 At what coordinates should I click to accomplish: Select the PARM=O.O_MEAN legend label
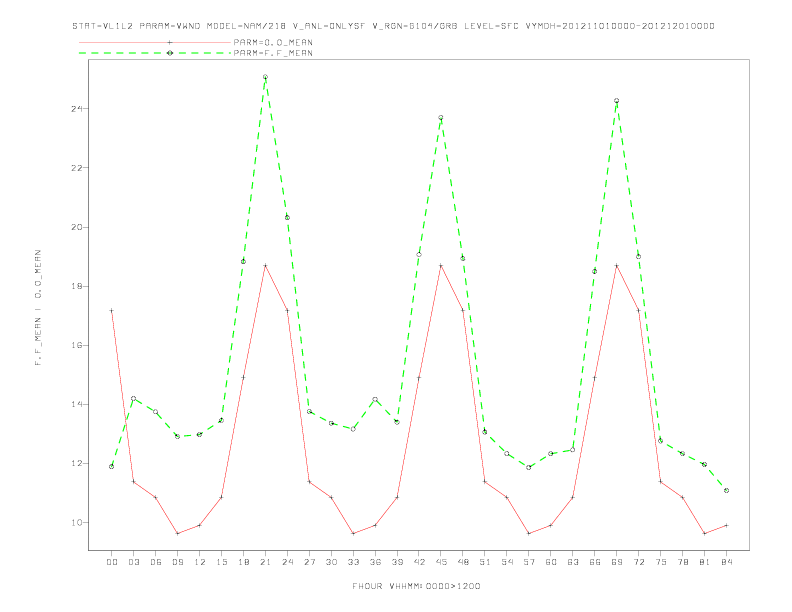pos(273,42)
